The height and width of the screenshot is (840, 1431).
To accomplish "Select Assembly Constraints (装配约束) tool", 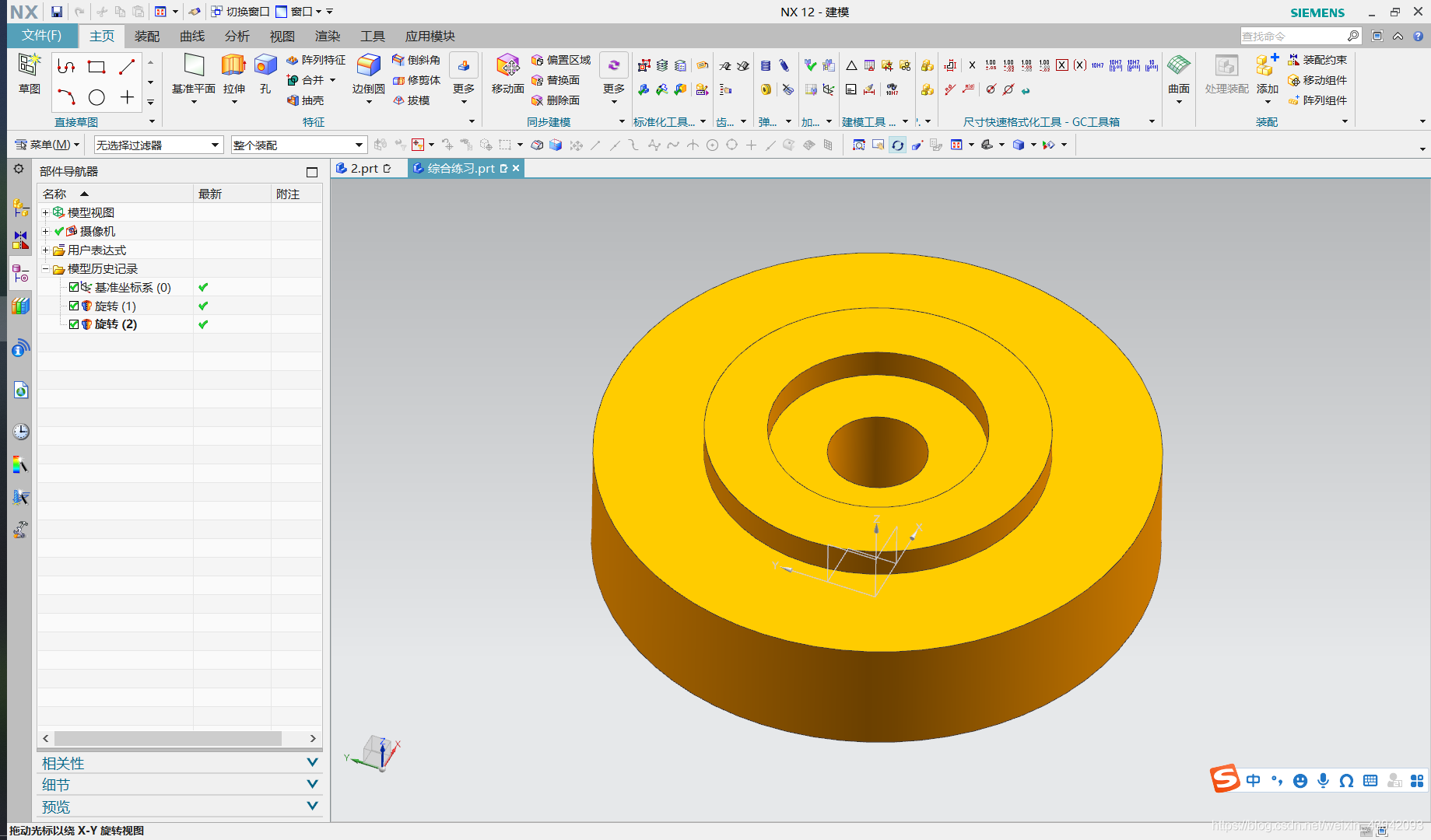I will click(1317, 60).
